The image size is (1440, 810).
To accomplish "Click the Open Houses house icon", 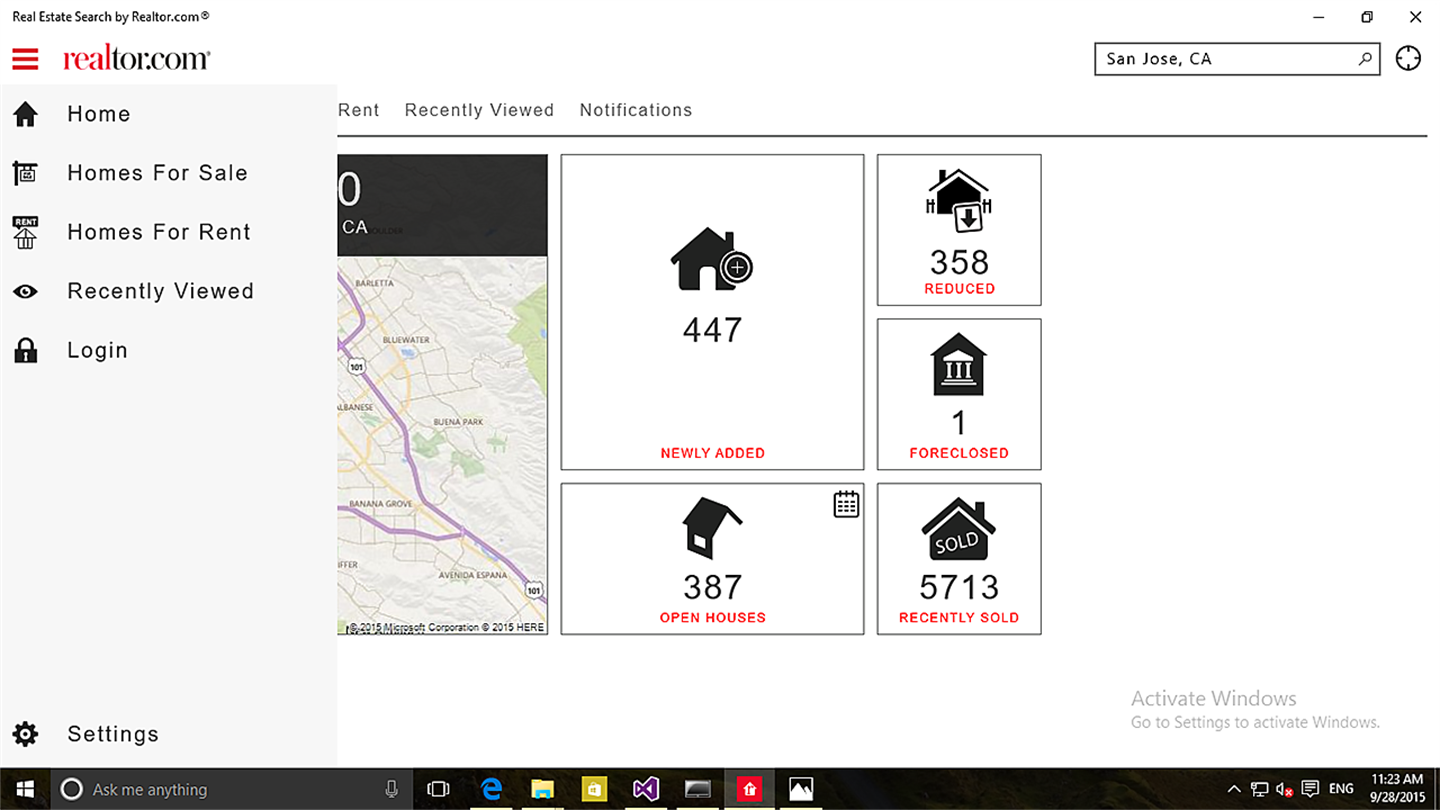I will tap(712, 528).
